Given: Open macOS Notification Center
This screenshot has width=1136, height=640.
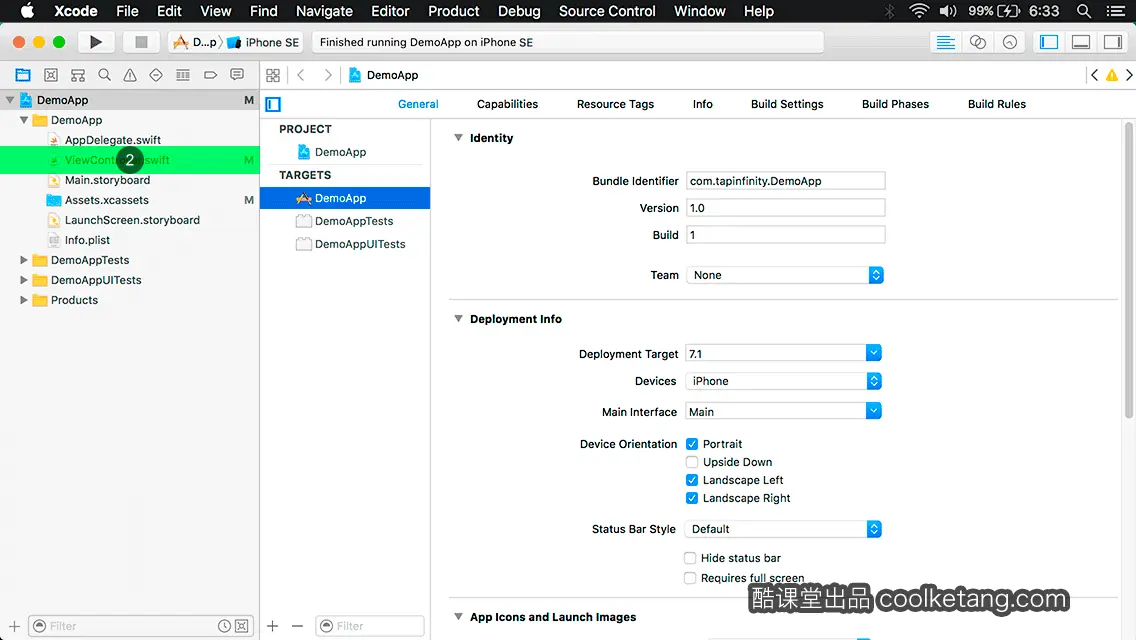Looking at the screenshot, I should (1116, 11).
